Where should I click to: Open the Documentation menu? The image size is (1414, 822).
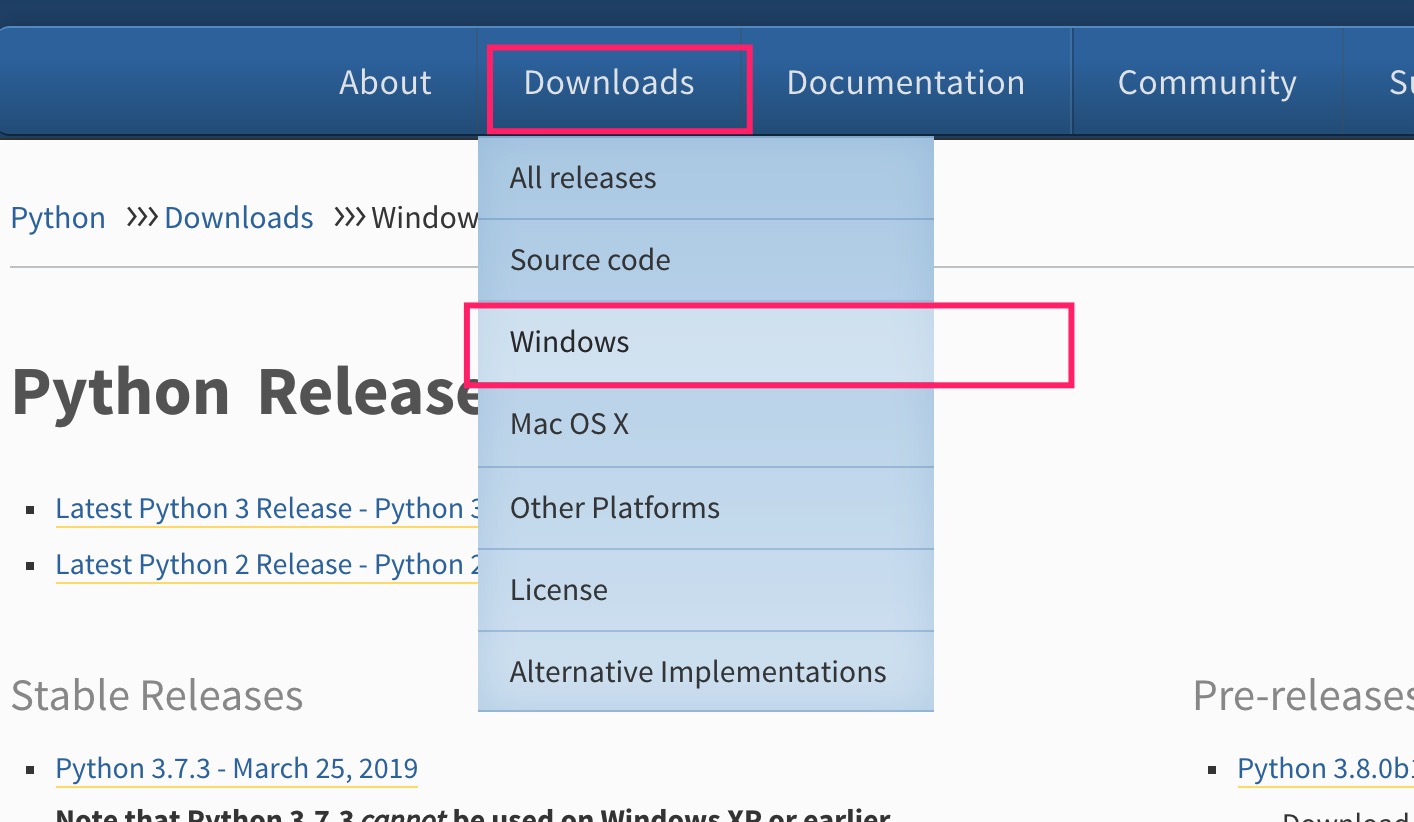point(904,82)
